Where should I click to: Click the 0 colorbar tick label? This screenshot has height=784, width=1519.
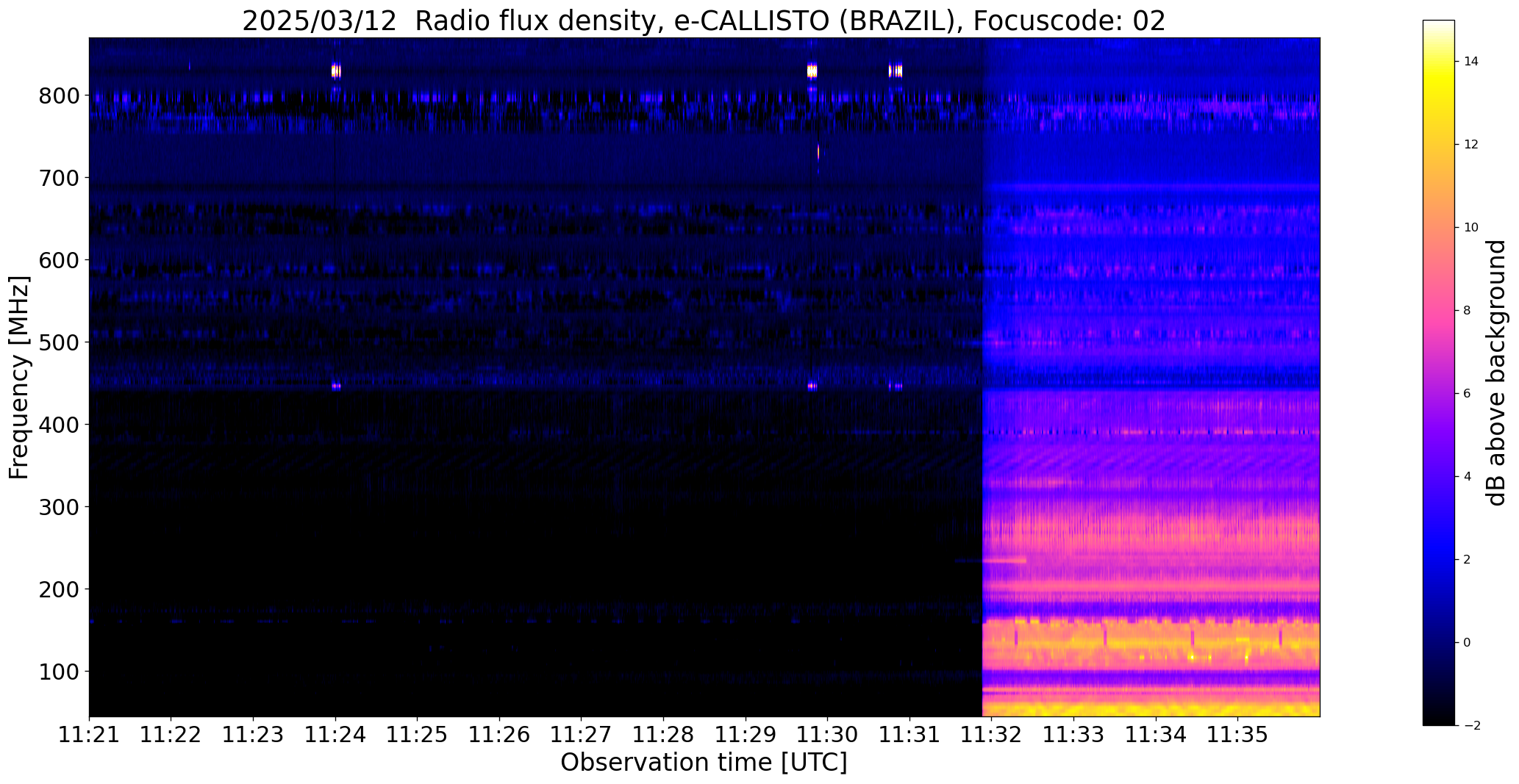coord(1467,643)
